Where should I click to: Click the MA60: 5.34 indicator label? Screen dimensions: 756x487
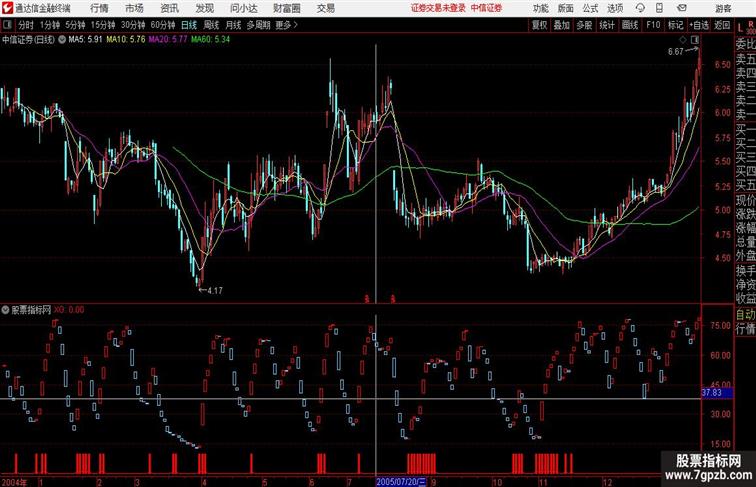(x=210, y=40)
